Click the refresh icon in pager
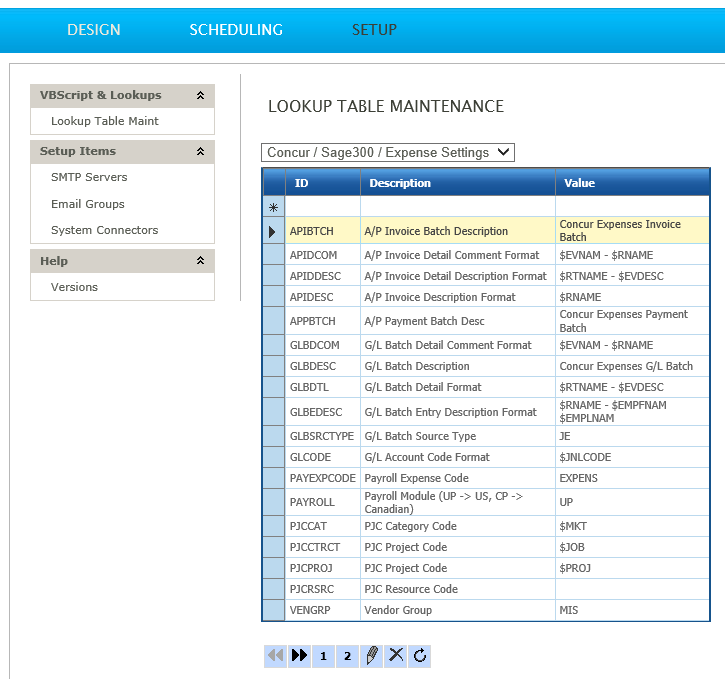The height and width of the screenshot is (679, 725). click(419, 655)
